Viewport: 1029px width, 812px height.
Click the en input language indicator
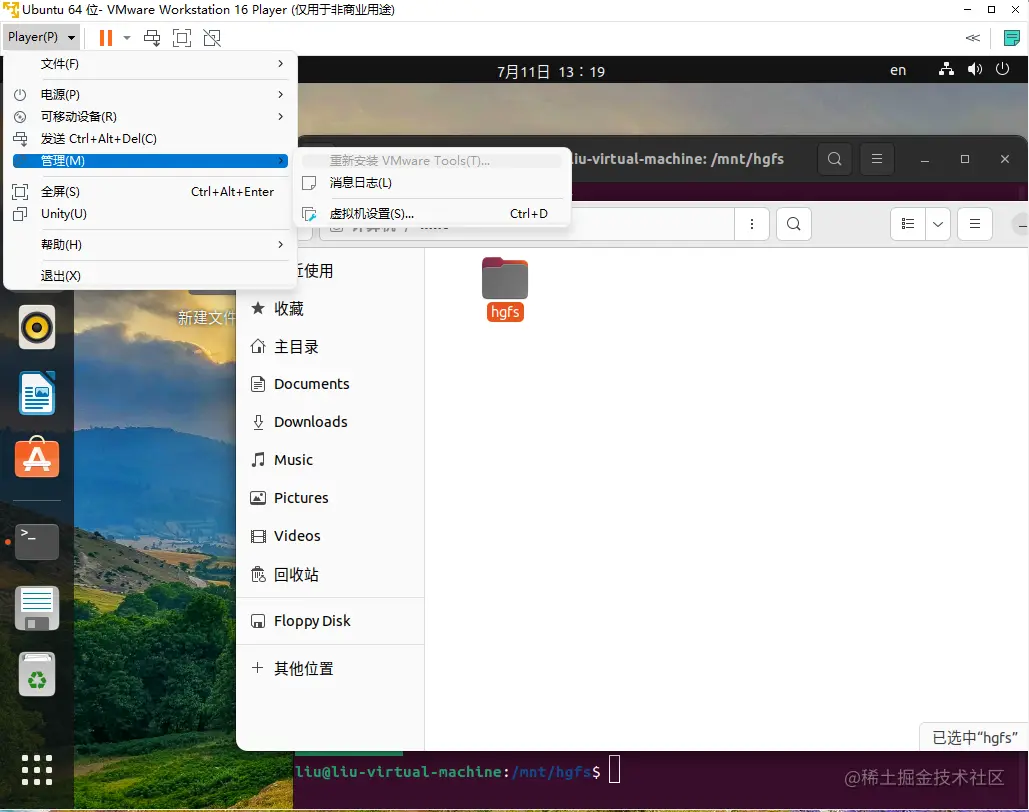(x=898, y=70)
